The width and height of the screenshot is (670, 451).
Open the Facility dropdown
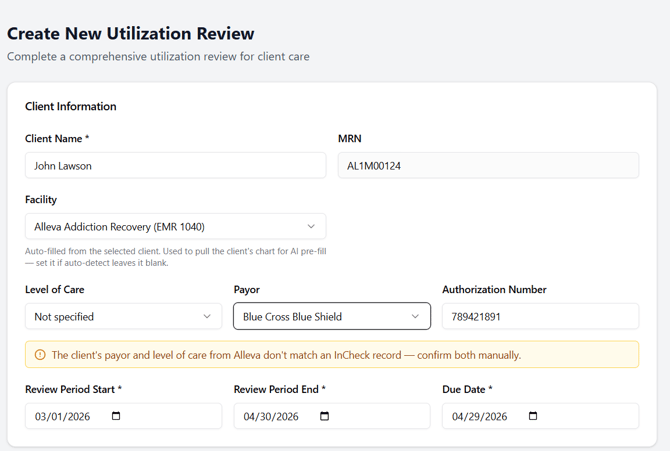pyautogui.click(x=176, y=226)
